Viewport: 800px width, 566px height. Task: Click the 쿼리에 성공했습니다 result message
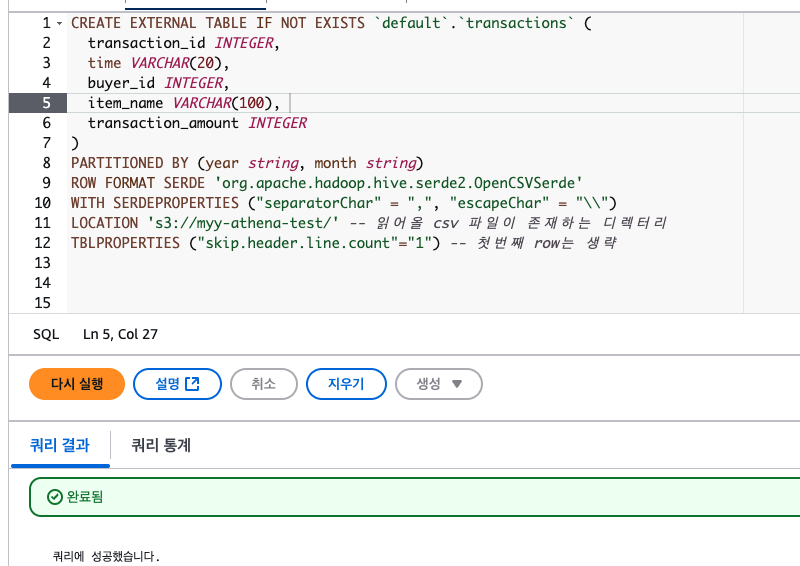pos(106,556)
